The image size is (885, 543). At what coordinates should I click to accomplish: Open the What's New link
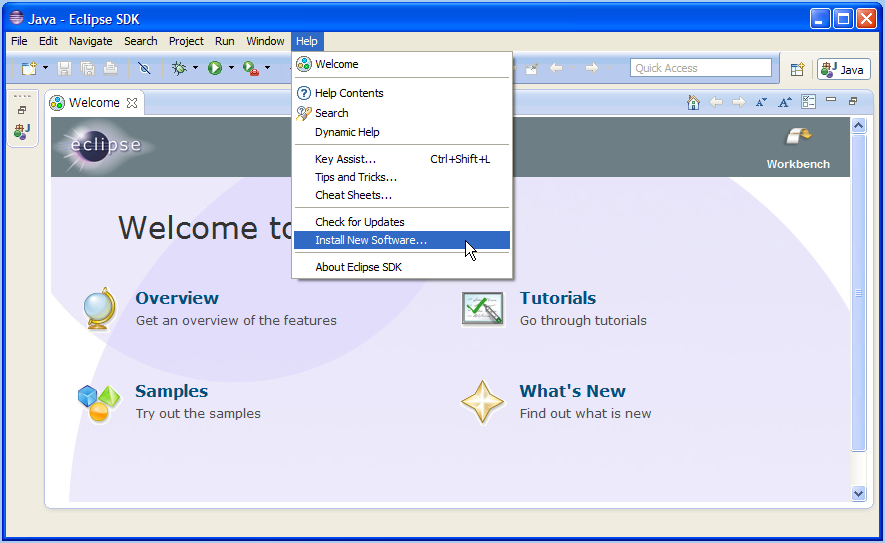572,391
